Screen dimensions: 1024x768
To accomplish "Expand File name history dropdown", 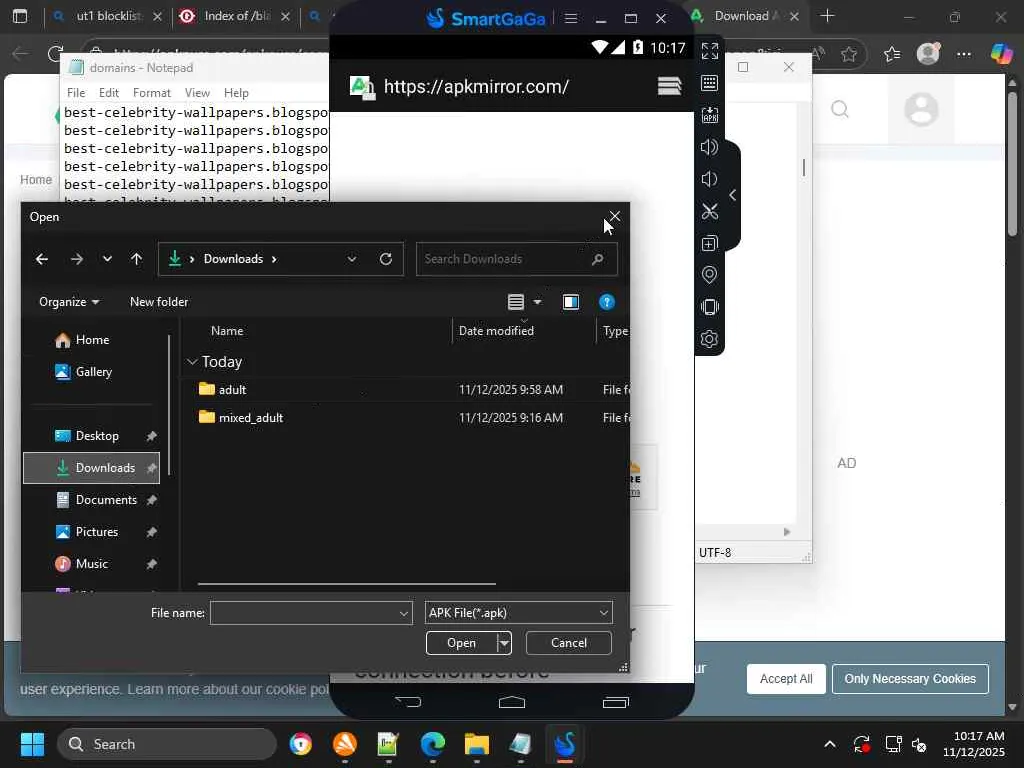I will 404,613.
